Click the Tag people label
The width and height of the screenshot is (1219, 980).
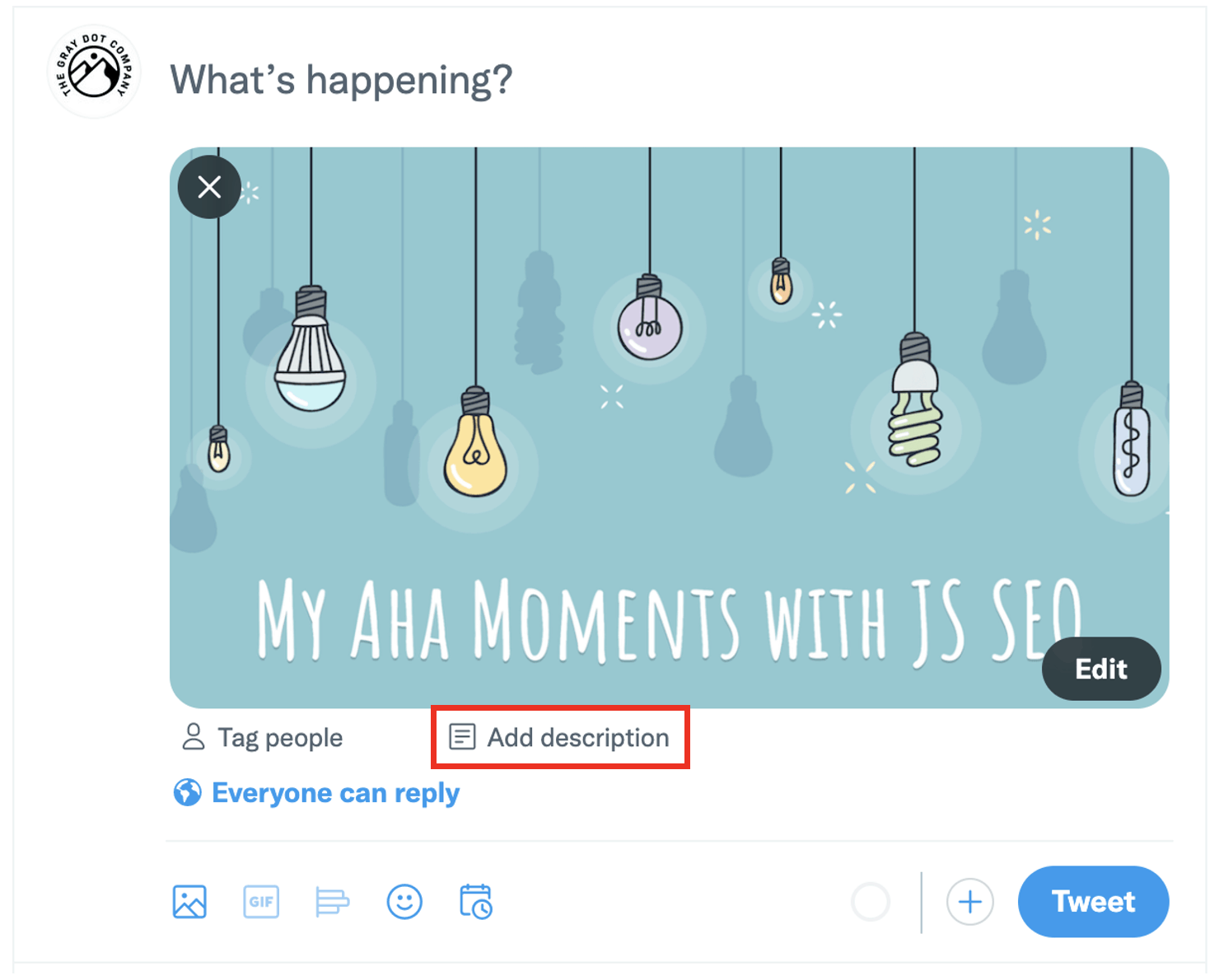(280, 738)
